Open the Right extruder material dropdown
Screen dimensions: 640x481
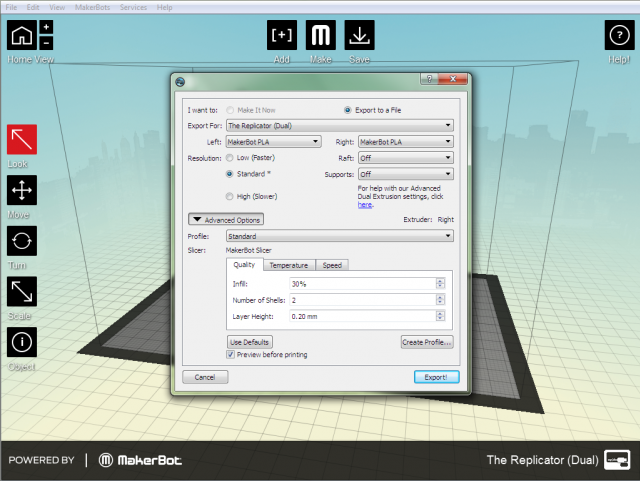406,142
